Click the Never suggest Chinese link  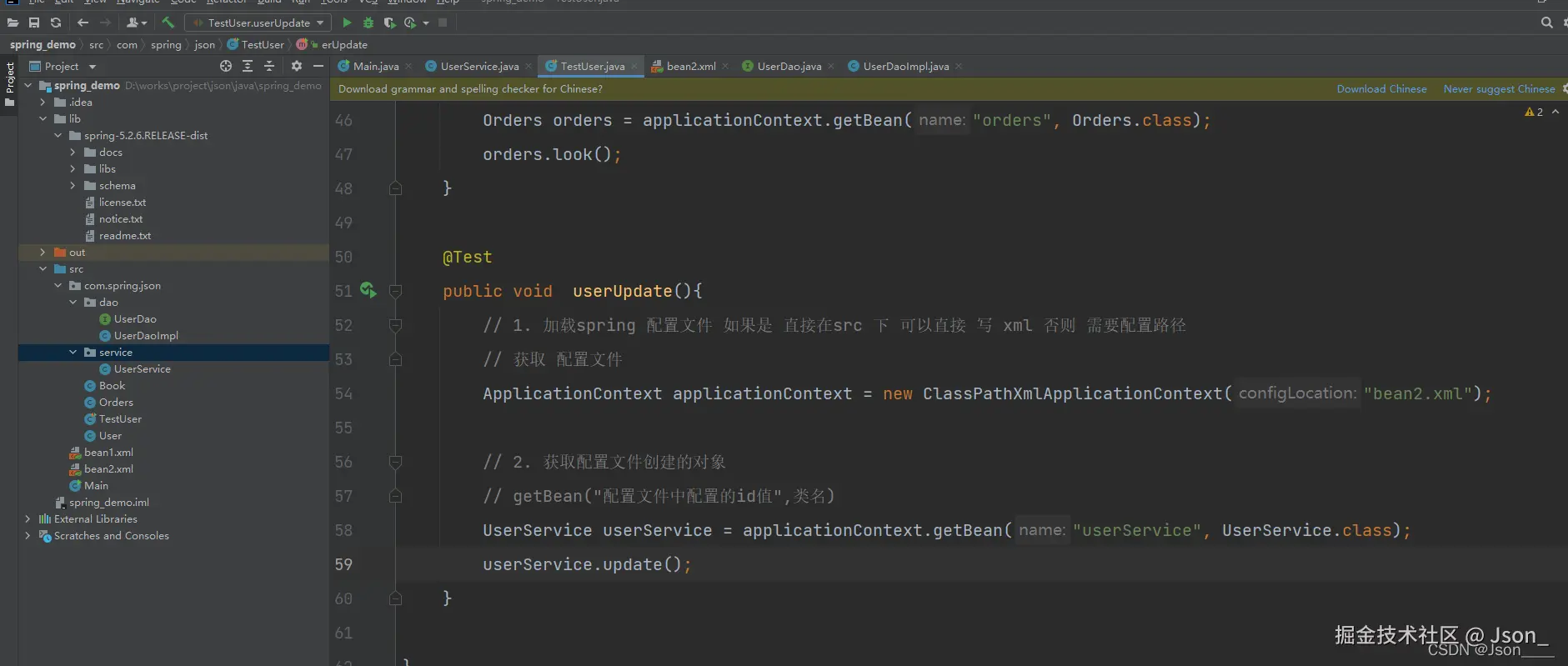1499,89
